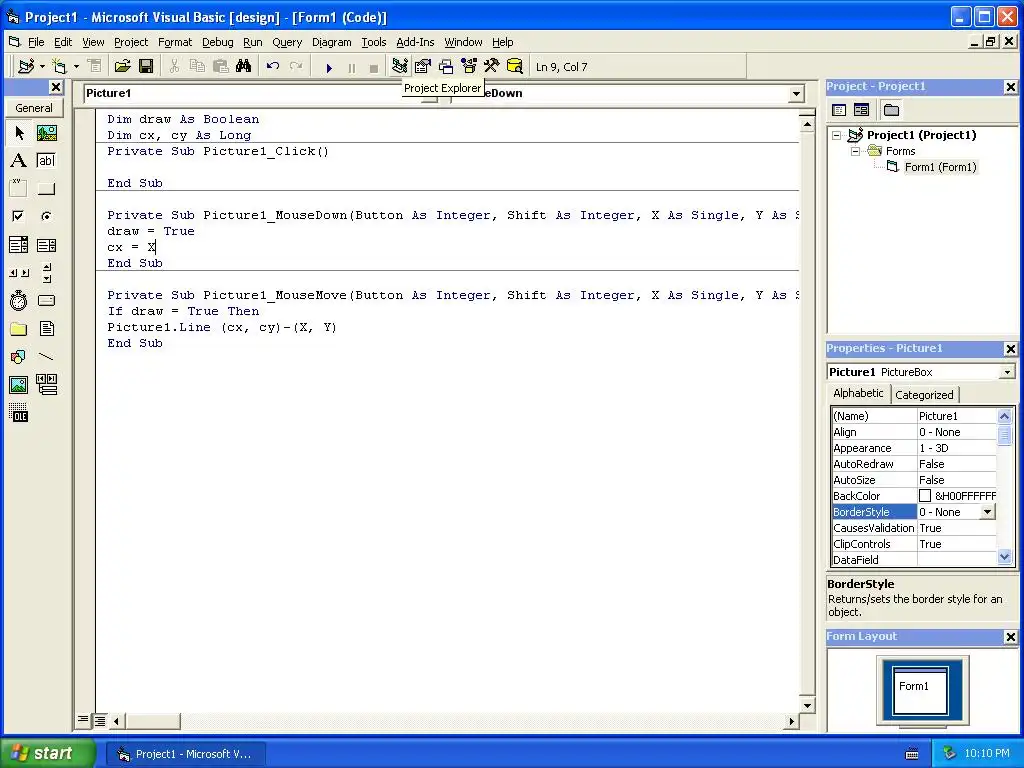Open the Picture1 PictureBox object selector dropdown
Viewport: 1024px width, 768px height.
click(1008, 372)
